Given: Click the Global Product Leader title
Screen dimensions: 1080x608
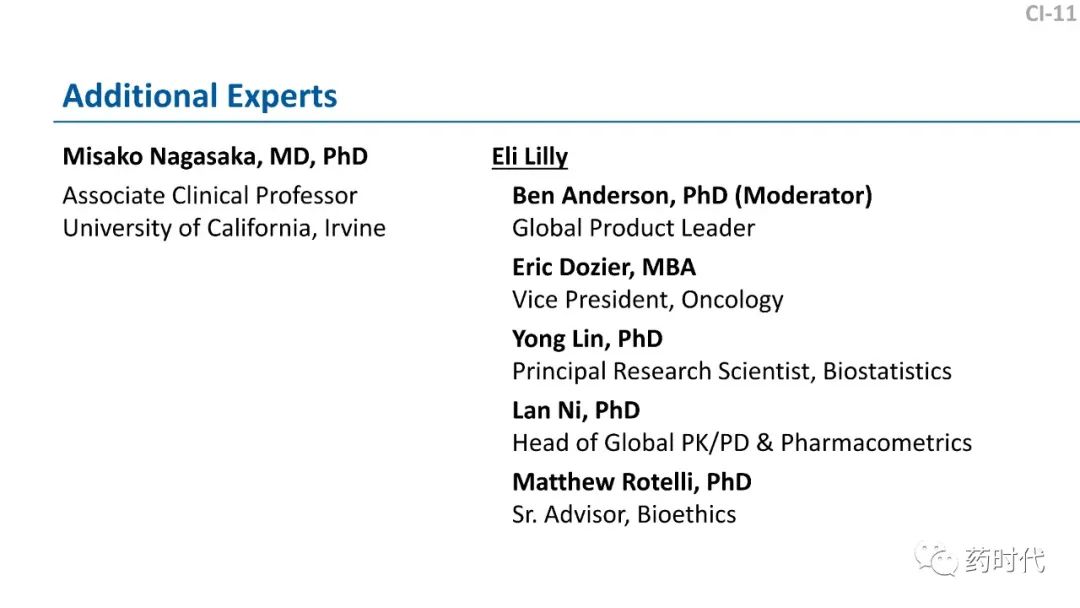Looking at the screenshot, I should coord(634,229).
